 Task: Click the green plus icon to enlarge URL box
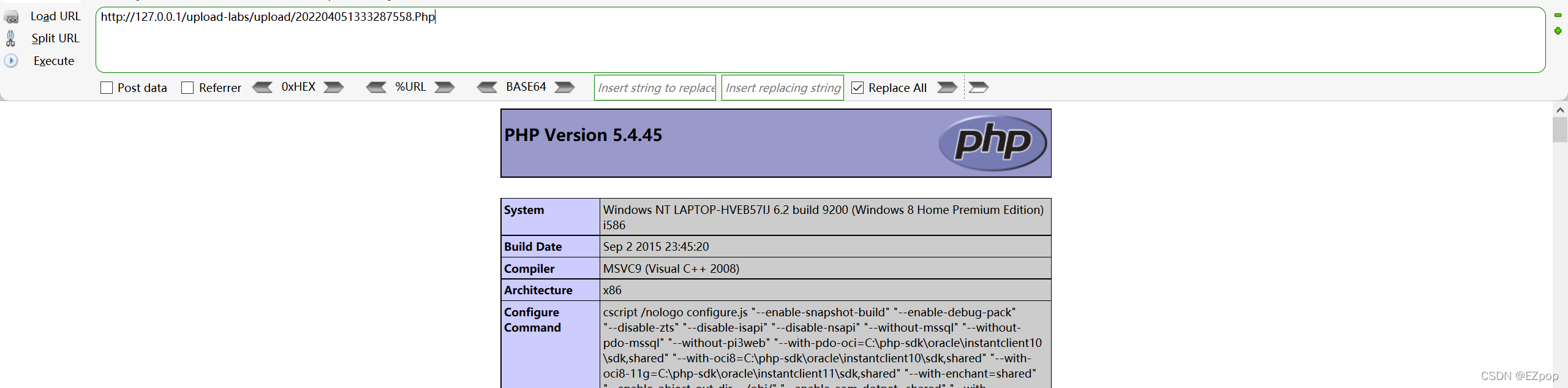pos(1558,31)
